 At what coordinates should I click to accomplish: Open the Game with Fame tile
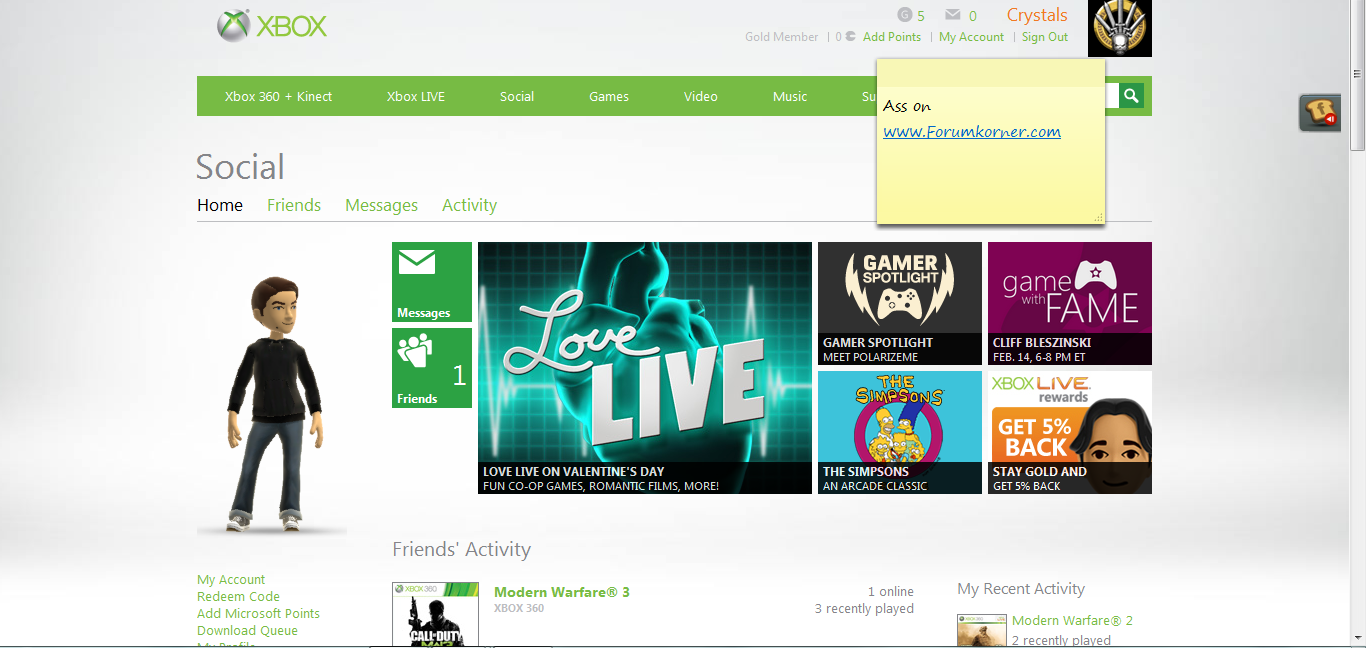tap(1070, 303)
